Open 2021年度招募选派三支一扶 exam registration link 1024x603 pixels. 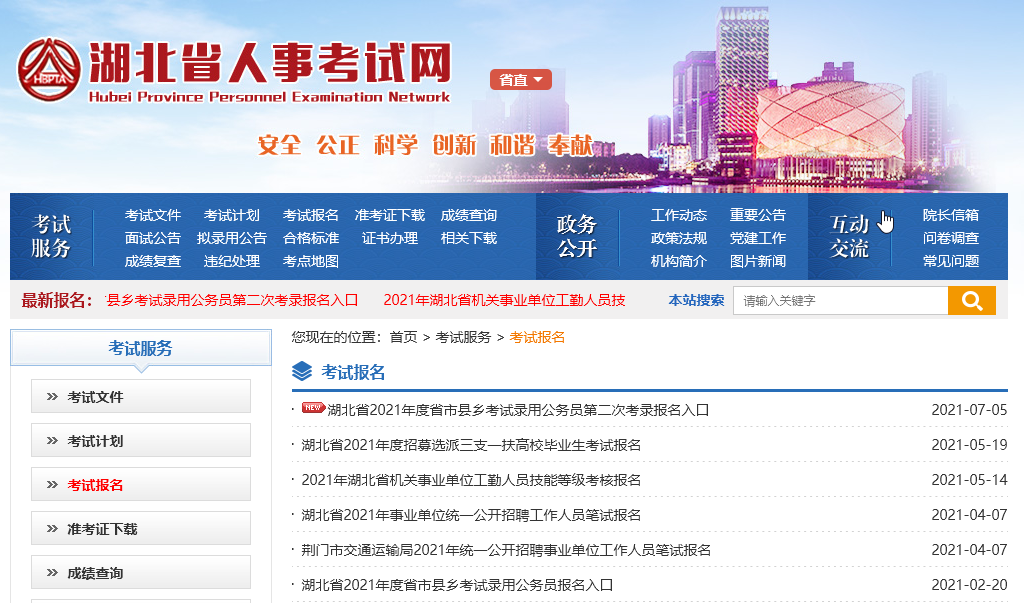(471, 445)
